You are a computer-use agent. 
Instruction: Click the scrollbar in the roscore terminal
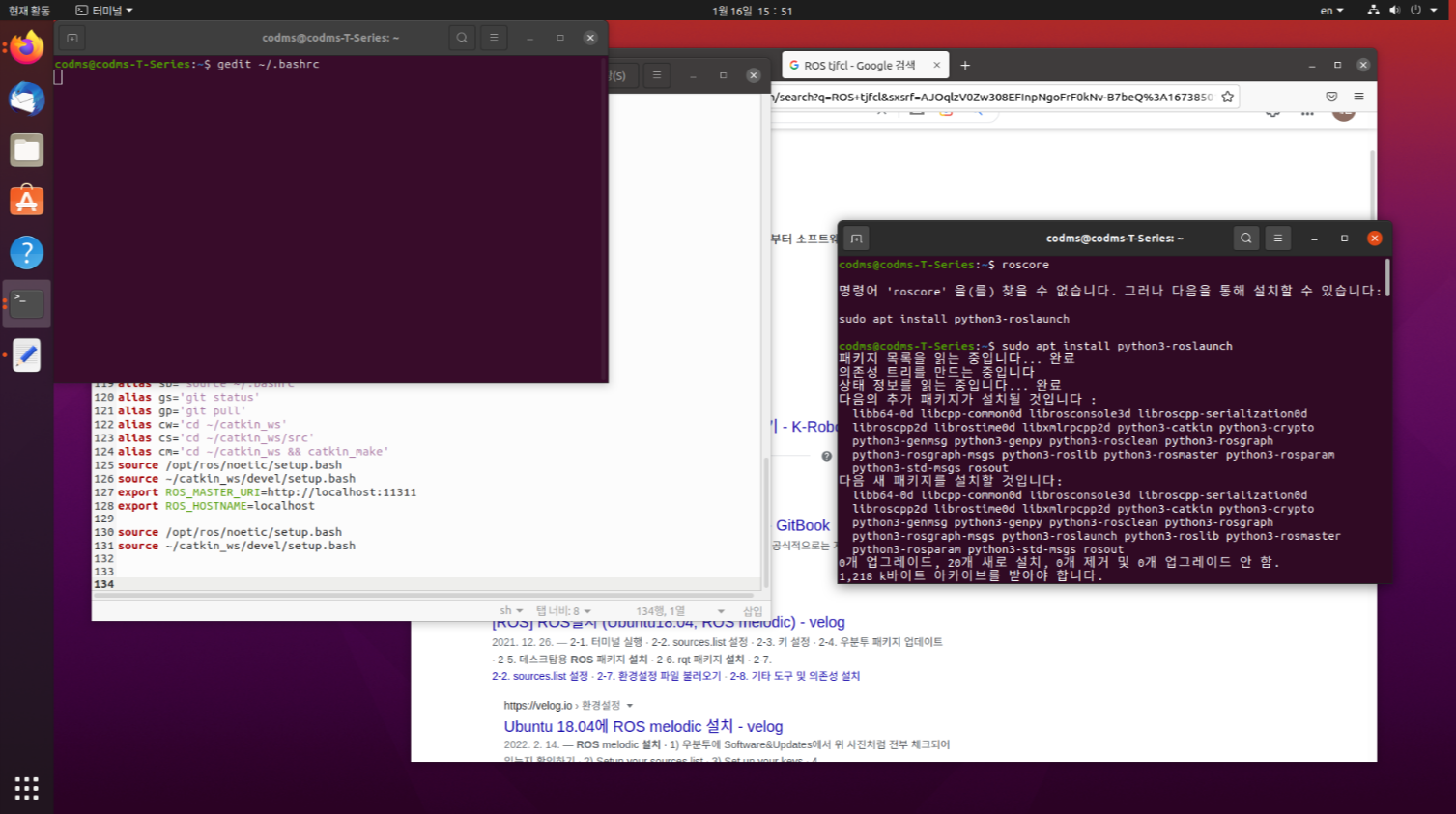tap(1387, 278)
